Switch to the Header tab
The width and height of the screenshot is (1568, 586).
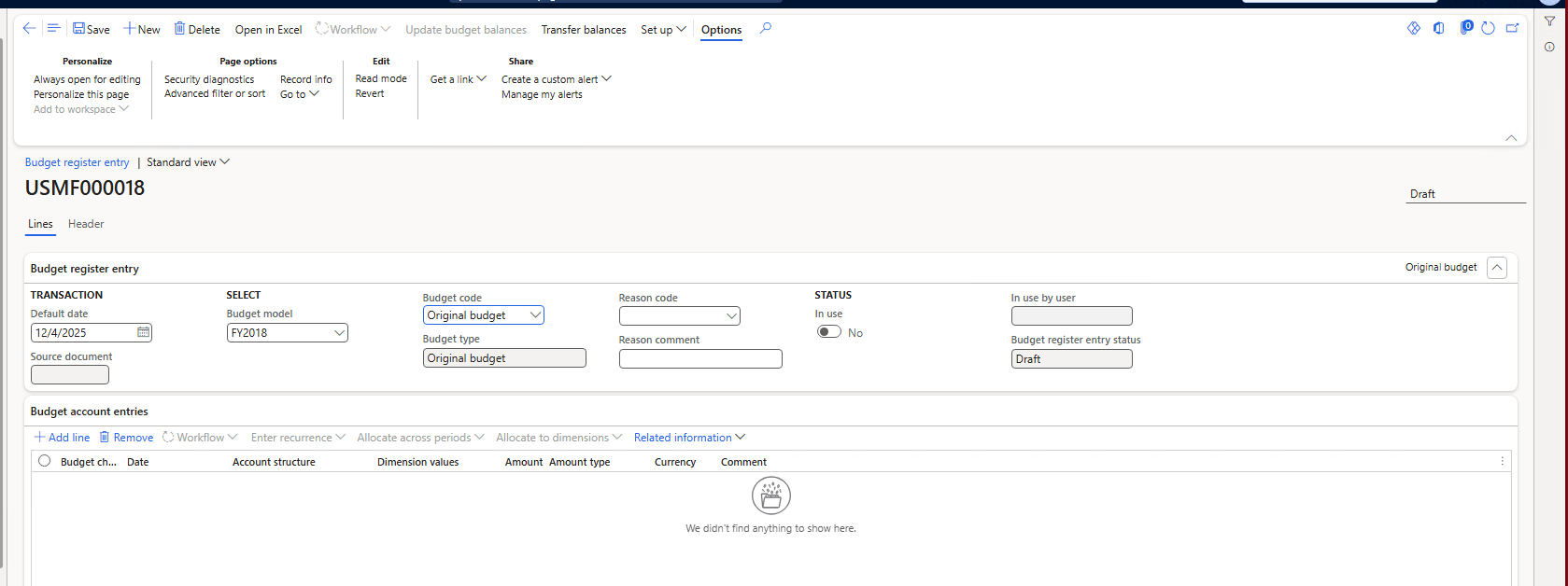[86, 224]
